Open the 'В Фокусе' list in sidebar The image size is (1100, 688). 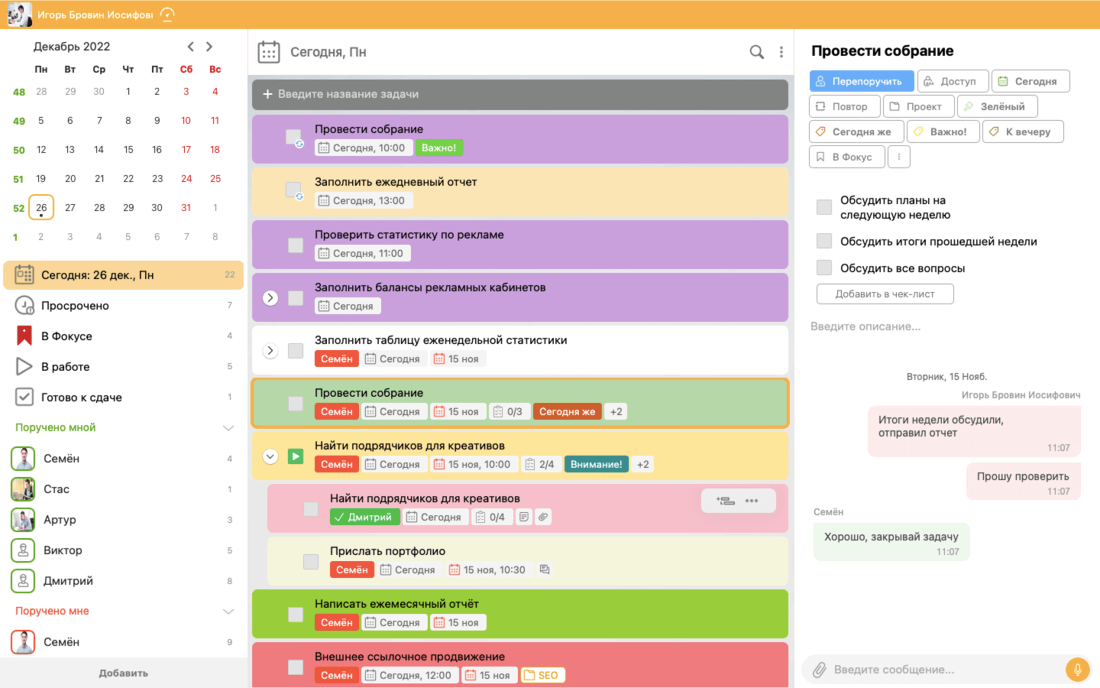point(123,336)
